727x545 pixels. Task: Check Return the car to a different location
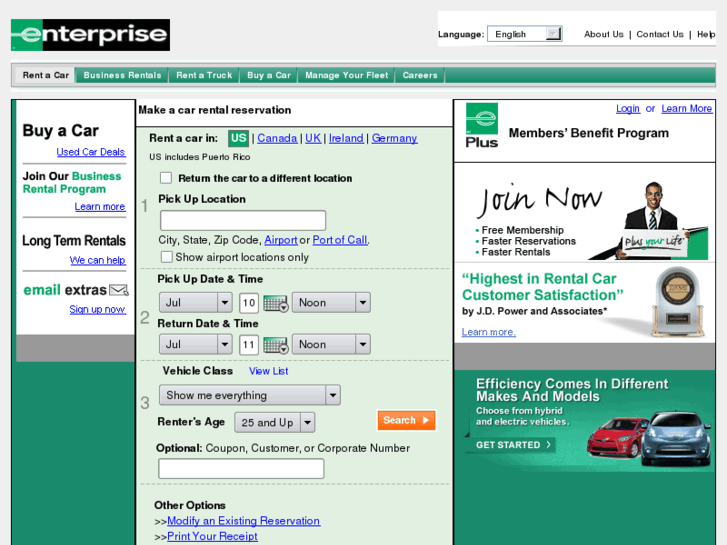coord(166,178)
